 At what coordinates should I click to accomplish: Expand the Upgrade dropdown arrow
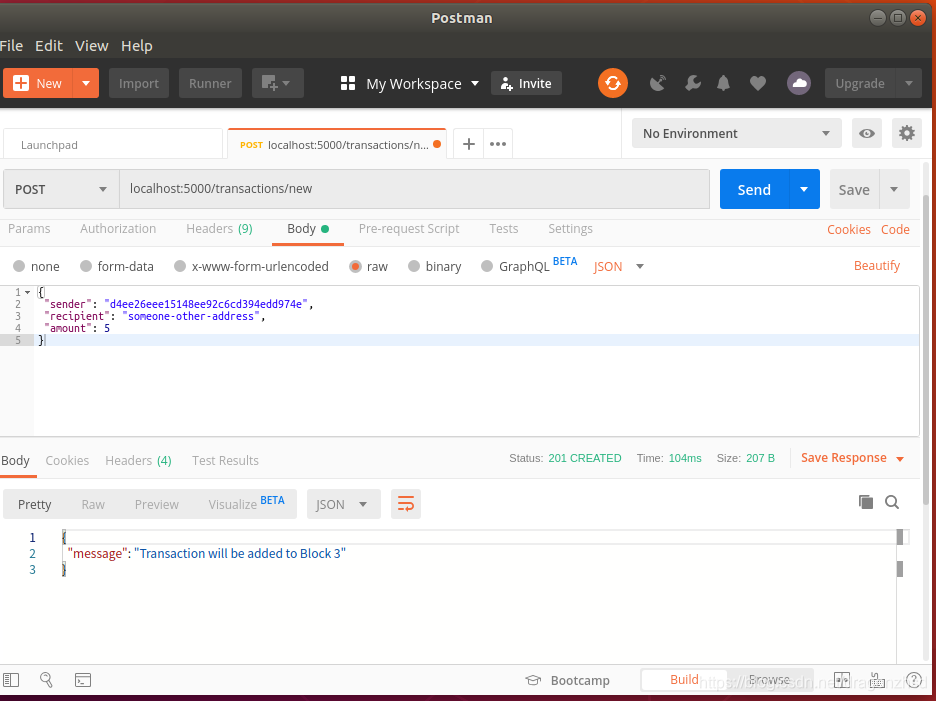(x=909, y=83)
